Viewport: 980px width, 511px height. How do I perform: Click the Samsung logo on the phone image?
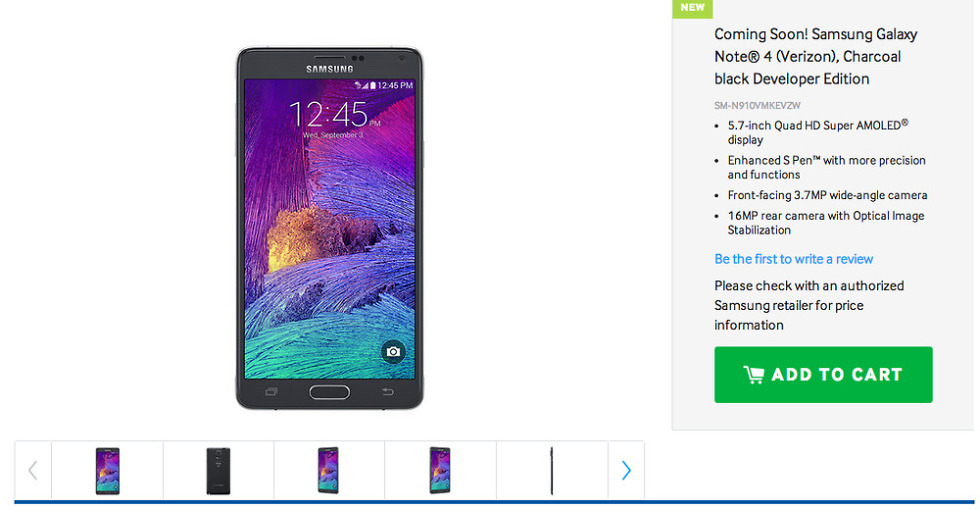pyautogui.click(x=329, y=69)
